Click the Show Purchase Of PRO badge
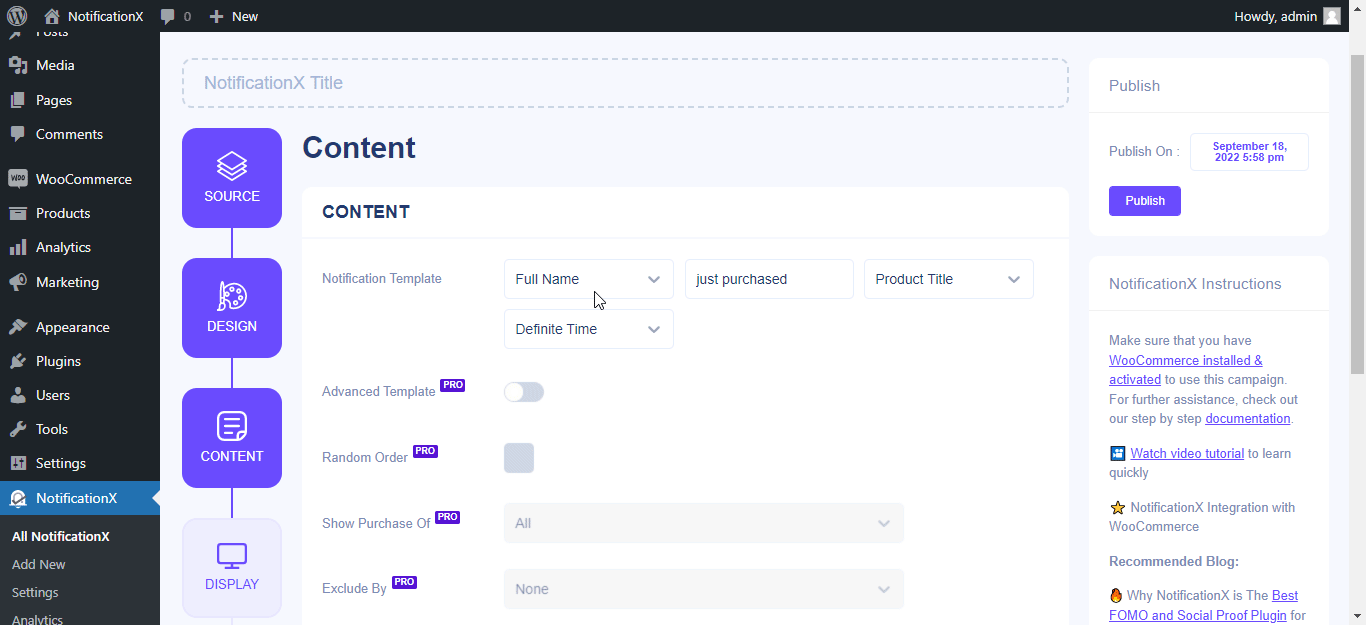 coord(447,517)
